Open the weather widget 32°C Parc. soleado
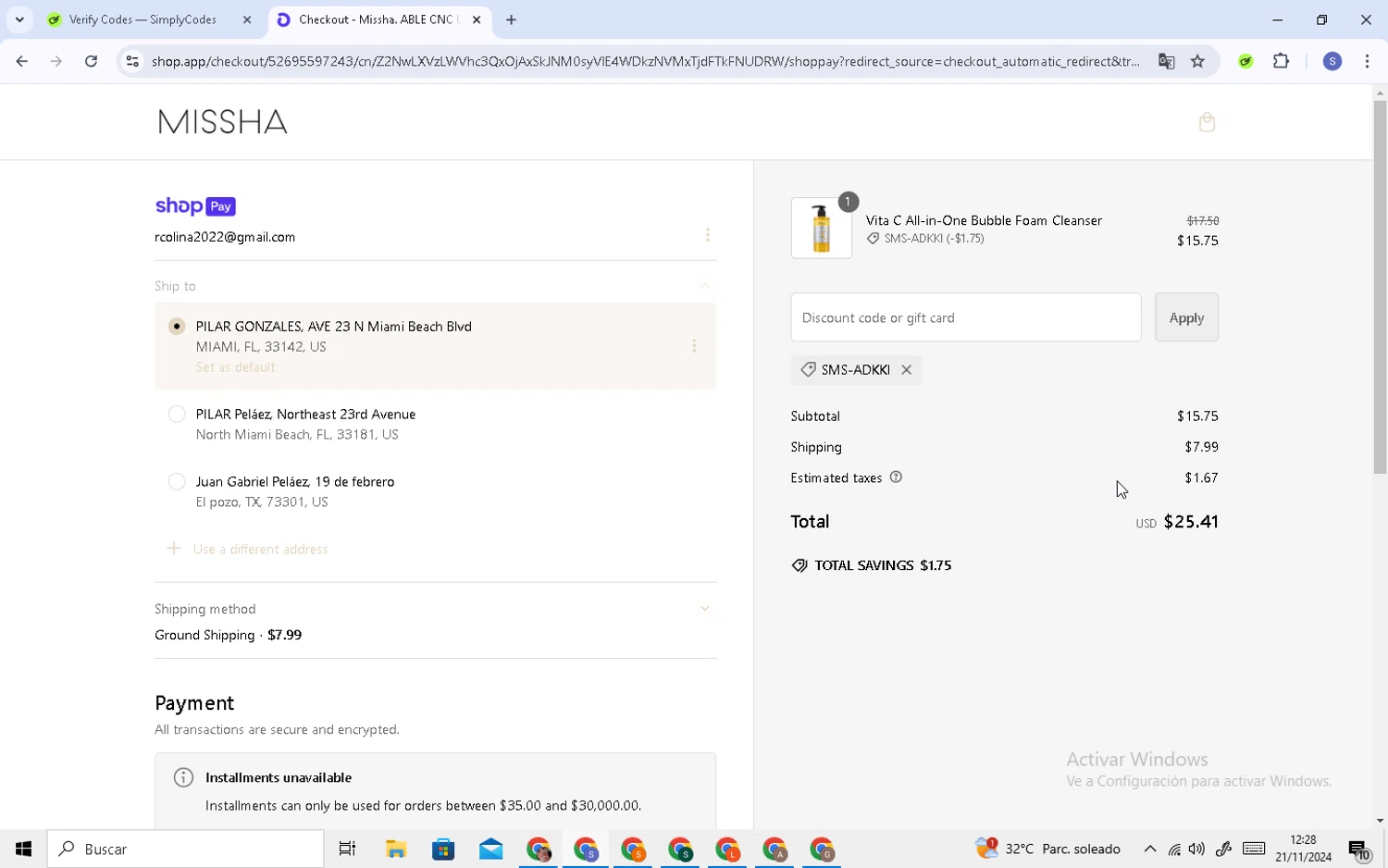Screen dimensions: 1388x868 pos(1048,849)
